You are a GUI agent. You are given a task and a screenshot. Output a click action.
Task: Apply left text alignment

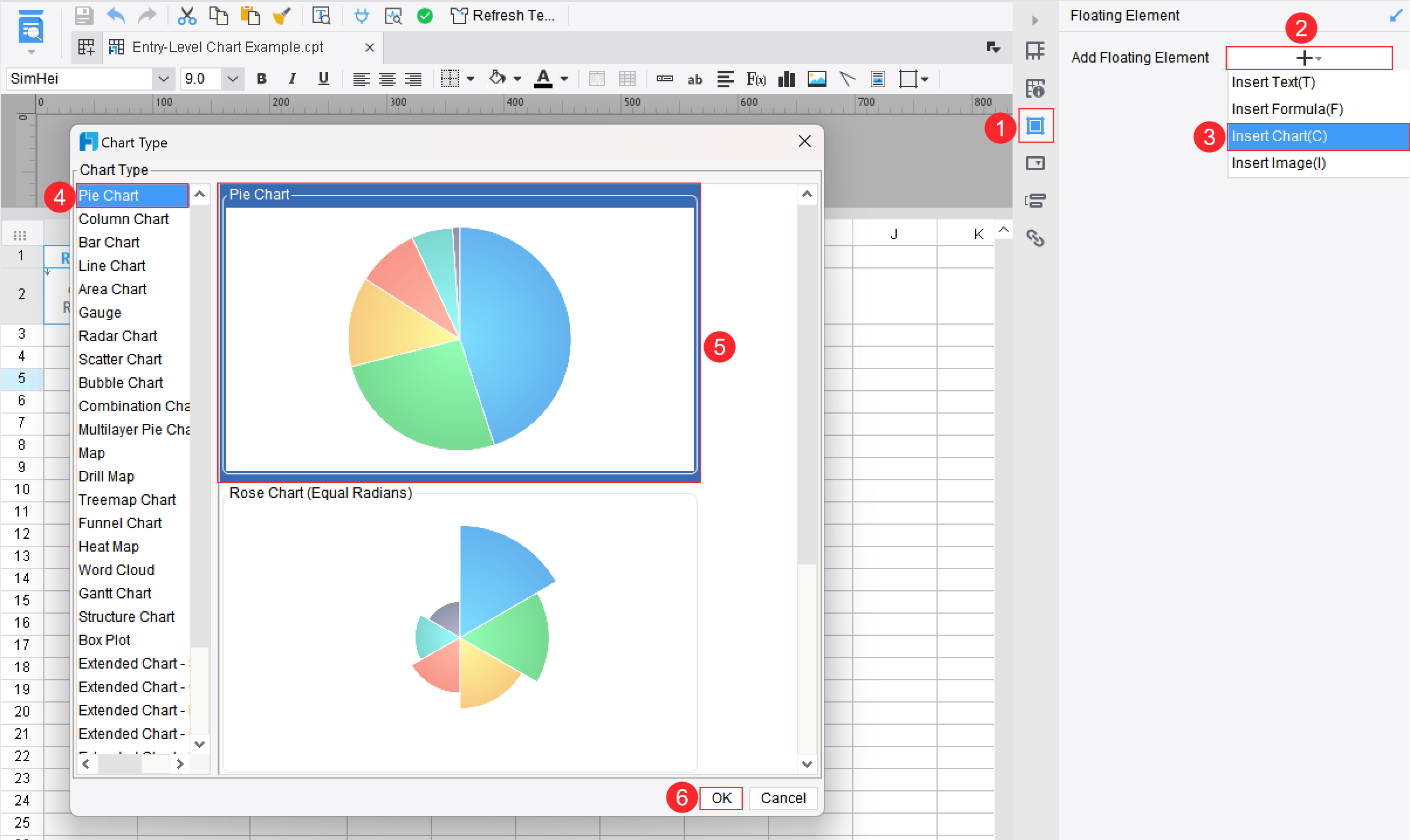(361, 79)
